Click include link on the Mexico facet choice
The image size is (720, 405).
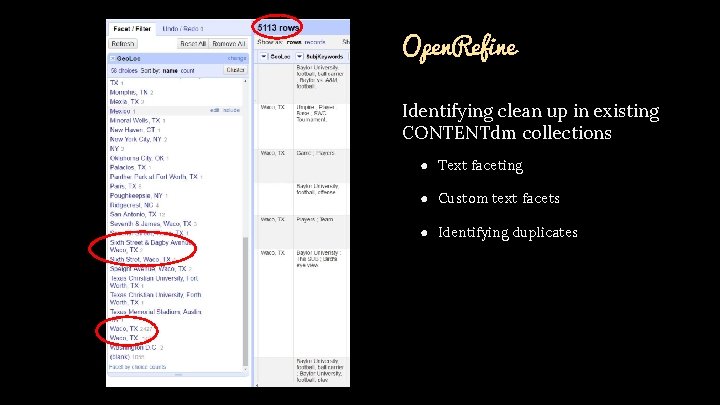click(231, 111)
